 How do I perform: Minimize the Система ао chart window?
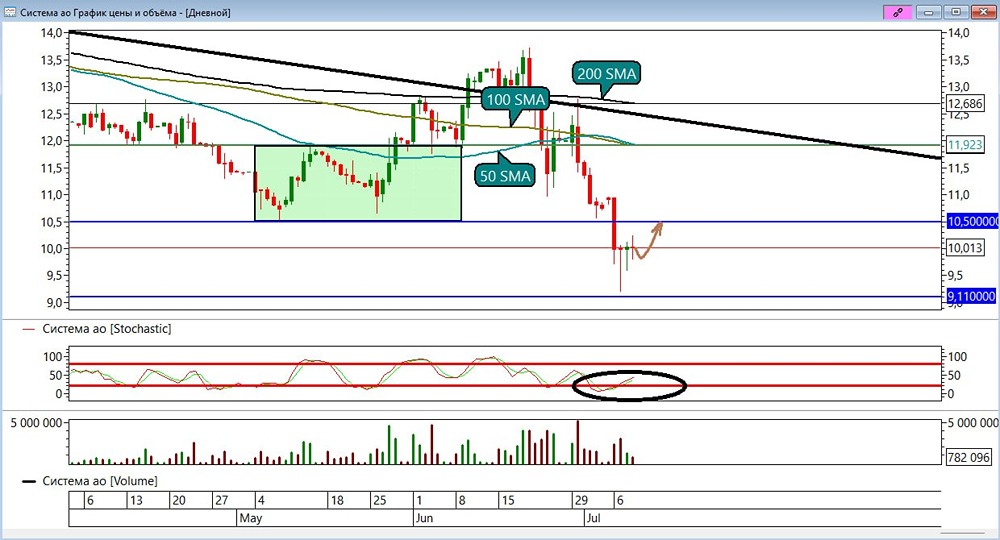(x=929, y=11)
